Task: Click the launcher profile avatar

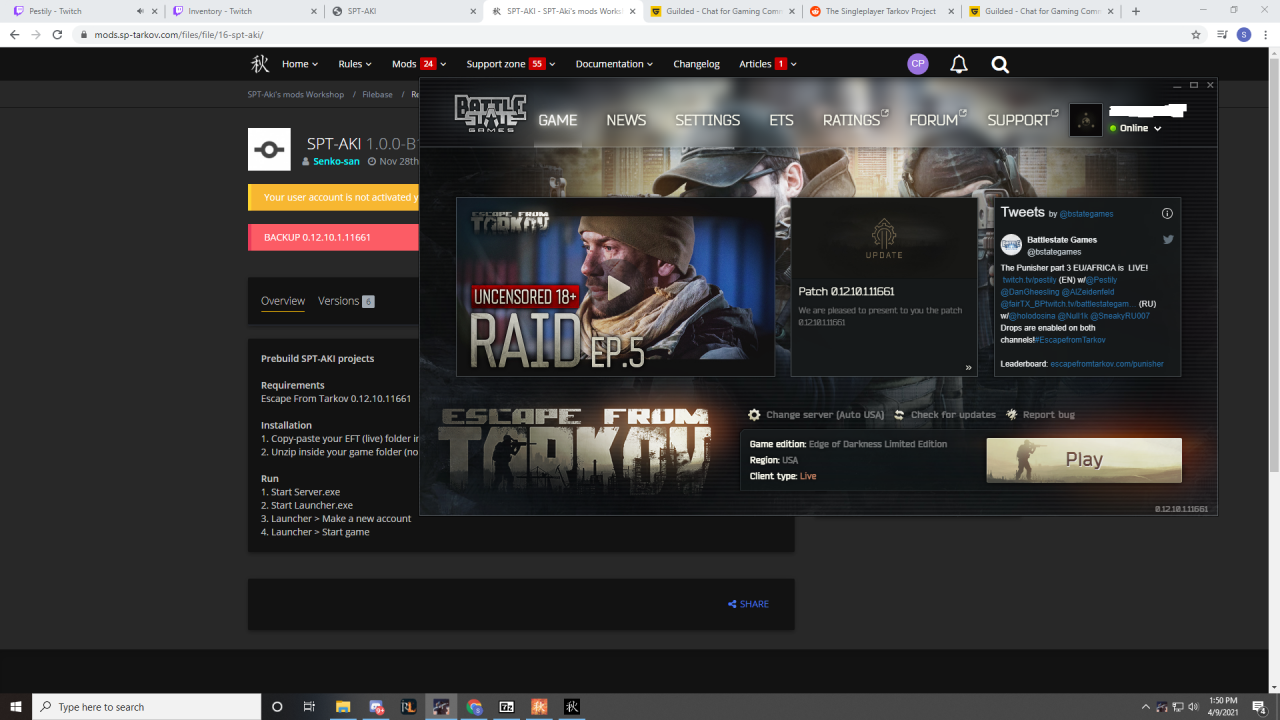Action: coord(1086,120)
